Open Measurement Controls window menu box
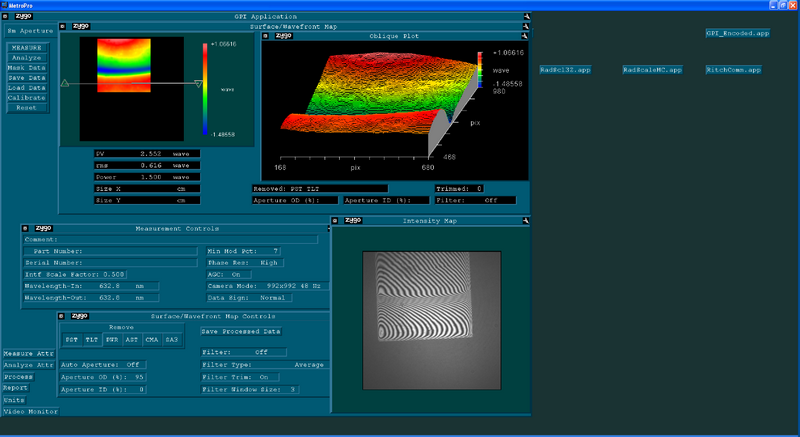 (25, 228)
